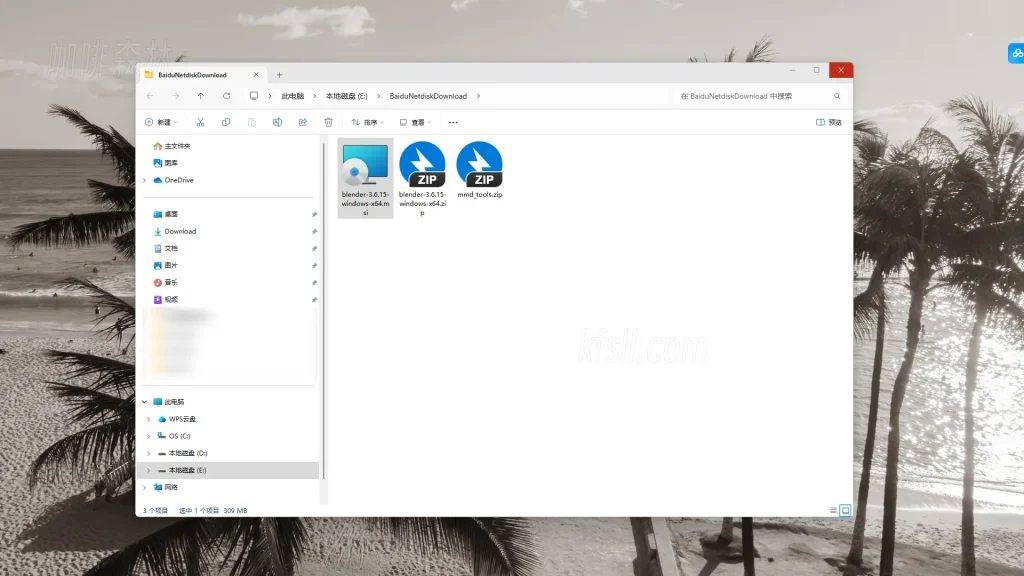The width and height of the screenshot is (1024, 576).
Task: Click the Copy icon in toolbar
Action: (x=226, y=122)
